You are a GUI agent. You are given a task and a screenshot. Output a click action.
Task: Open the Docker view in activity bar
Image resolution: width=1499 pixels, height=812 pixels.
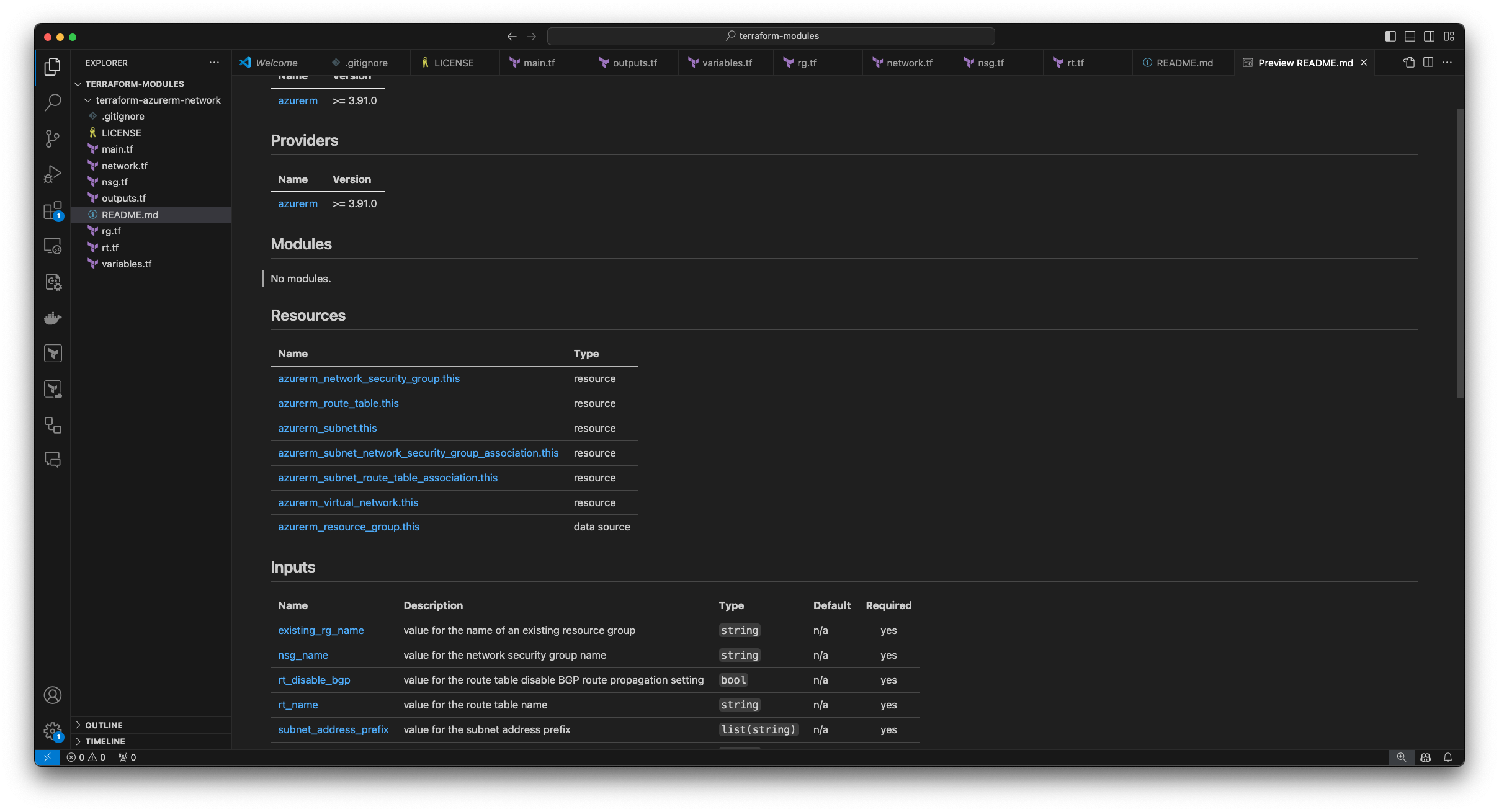(x=53, y=318)
